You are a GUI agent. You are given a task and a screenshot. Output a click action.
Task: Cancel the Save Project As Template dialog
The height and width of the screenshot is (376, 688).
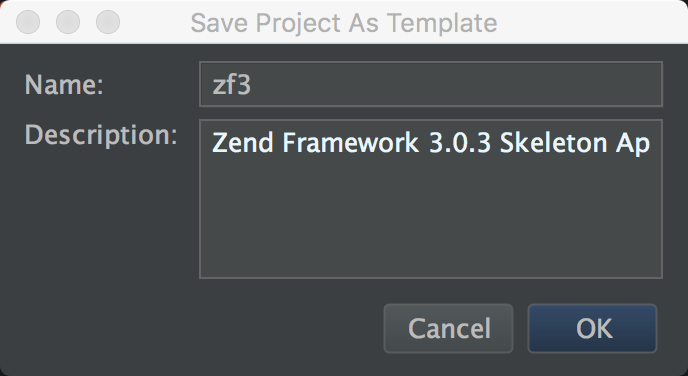point(448,328)
